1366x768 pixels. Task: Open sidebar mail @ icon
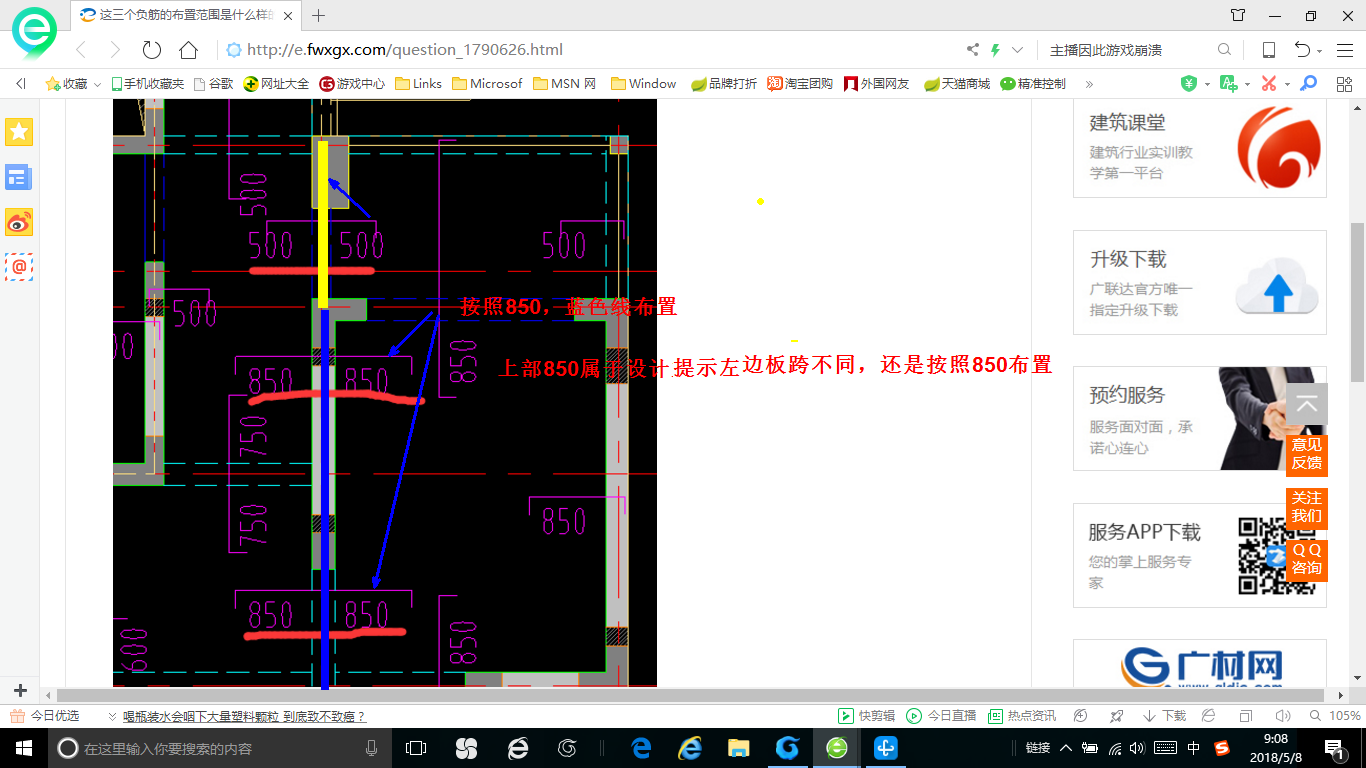point(19,266)
